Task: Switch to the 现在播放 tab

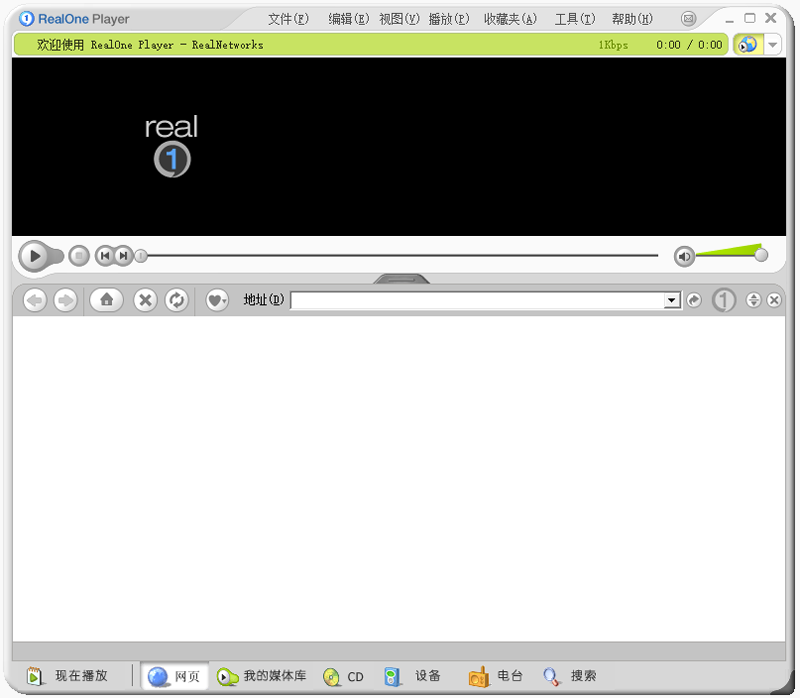Action: coord(67,676)
